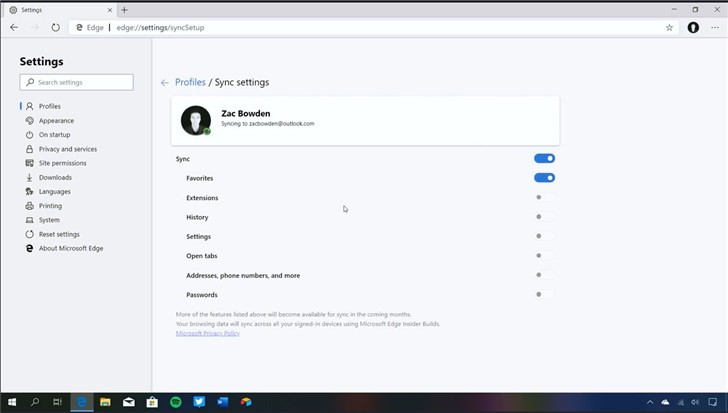Follow the Profiles breadcrumb link
Image resolution: width=728 pixels, height=413 pixels.
tap(190, 82)
